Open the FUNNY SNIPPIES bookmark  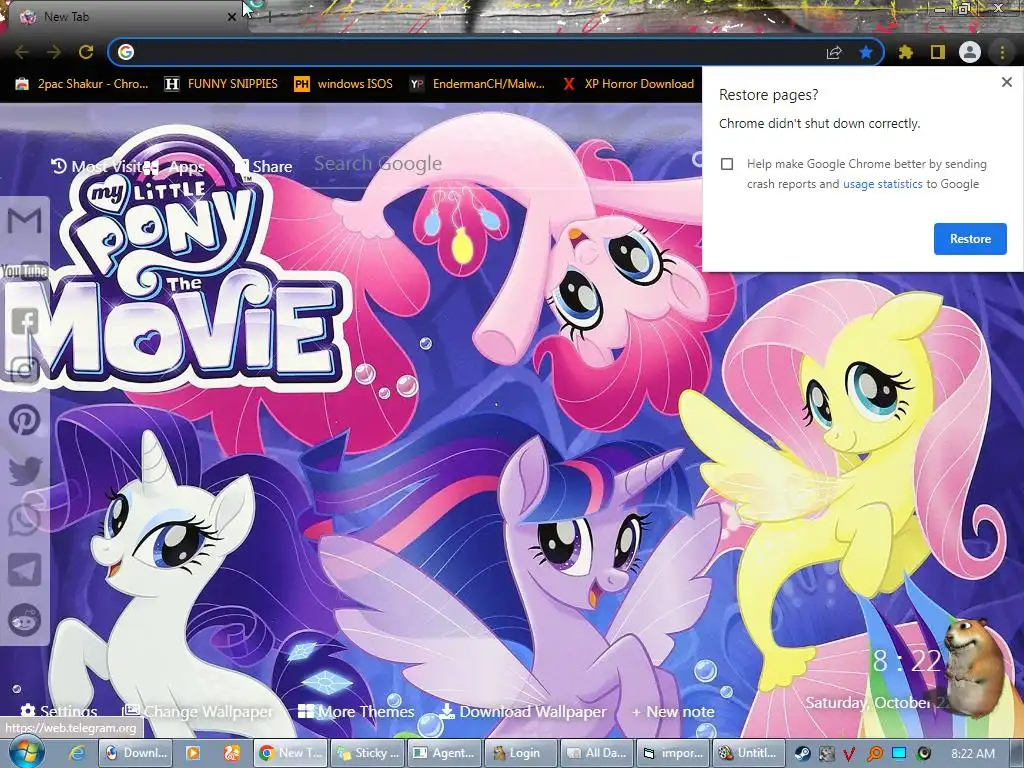pyautogui.click(x=221, y=84)
